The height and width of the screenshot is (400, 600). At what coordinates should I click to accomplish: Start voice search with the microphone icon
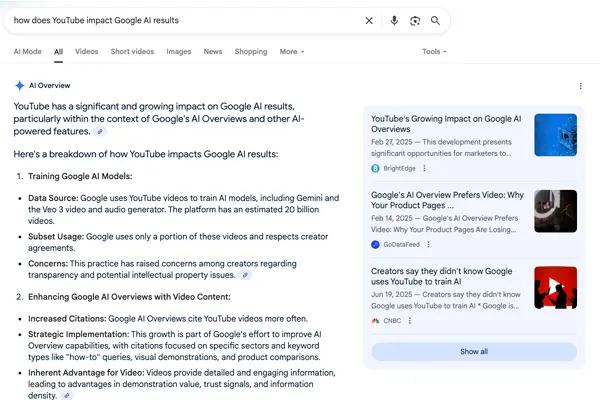tap(394, 21)
